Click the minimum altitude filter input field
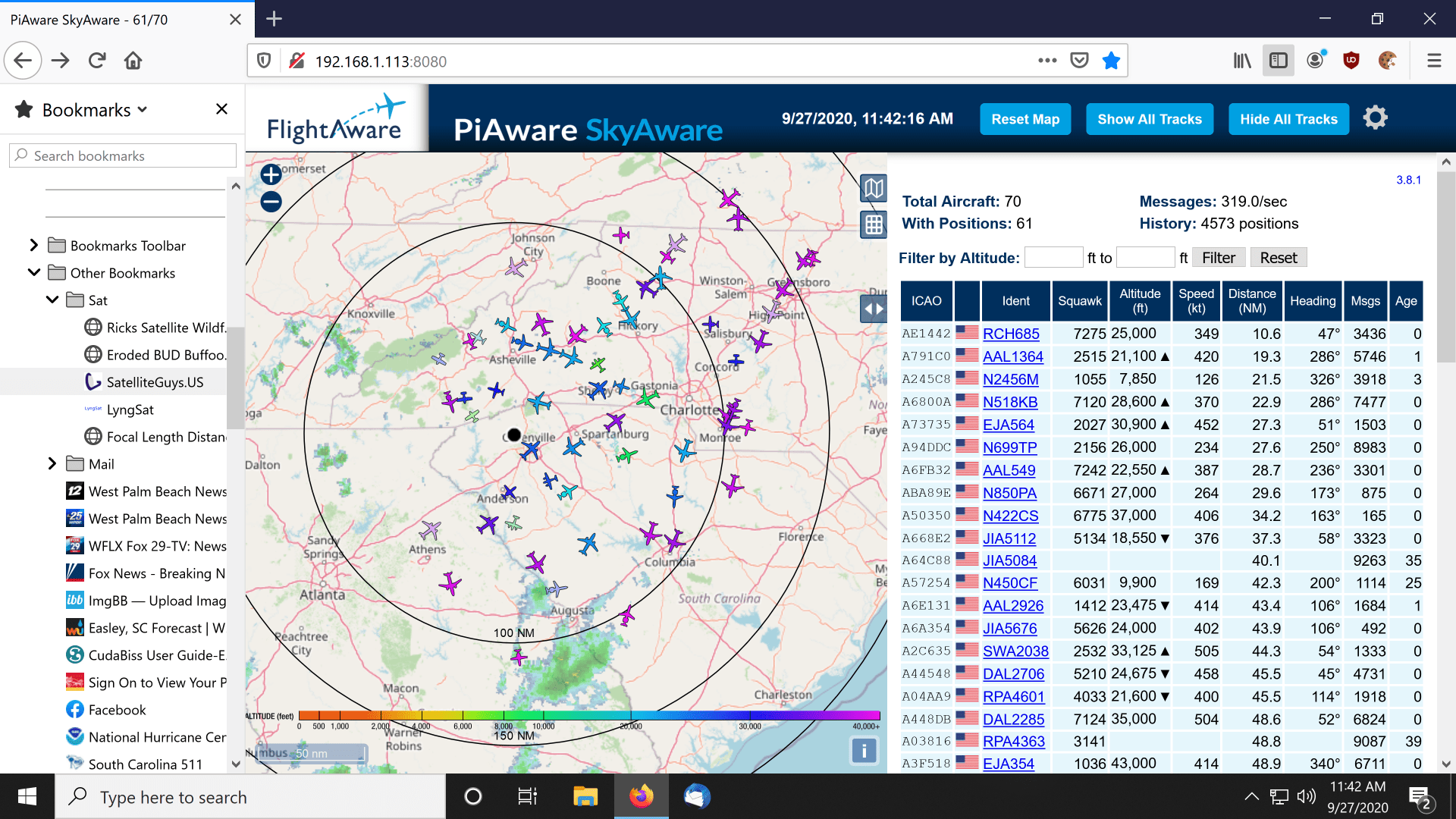The image size is (1456, 819). [1053, 258]
